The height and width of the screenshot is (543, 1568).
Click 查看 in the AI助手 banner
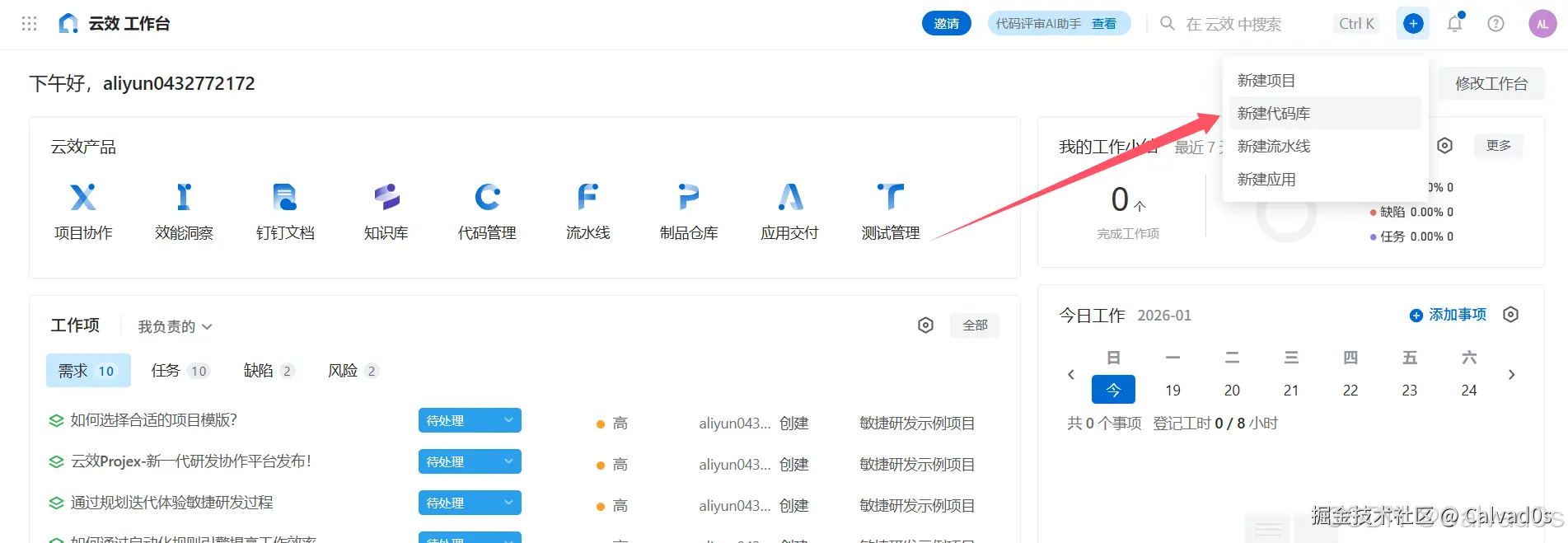click(x=1104, y=24)
